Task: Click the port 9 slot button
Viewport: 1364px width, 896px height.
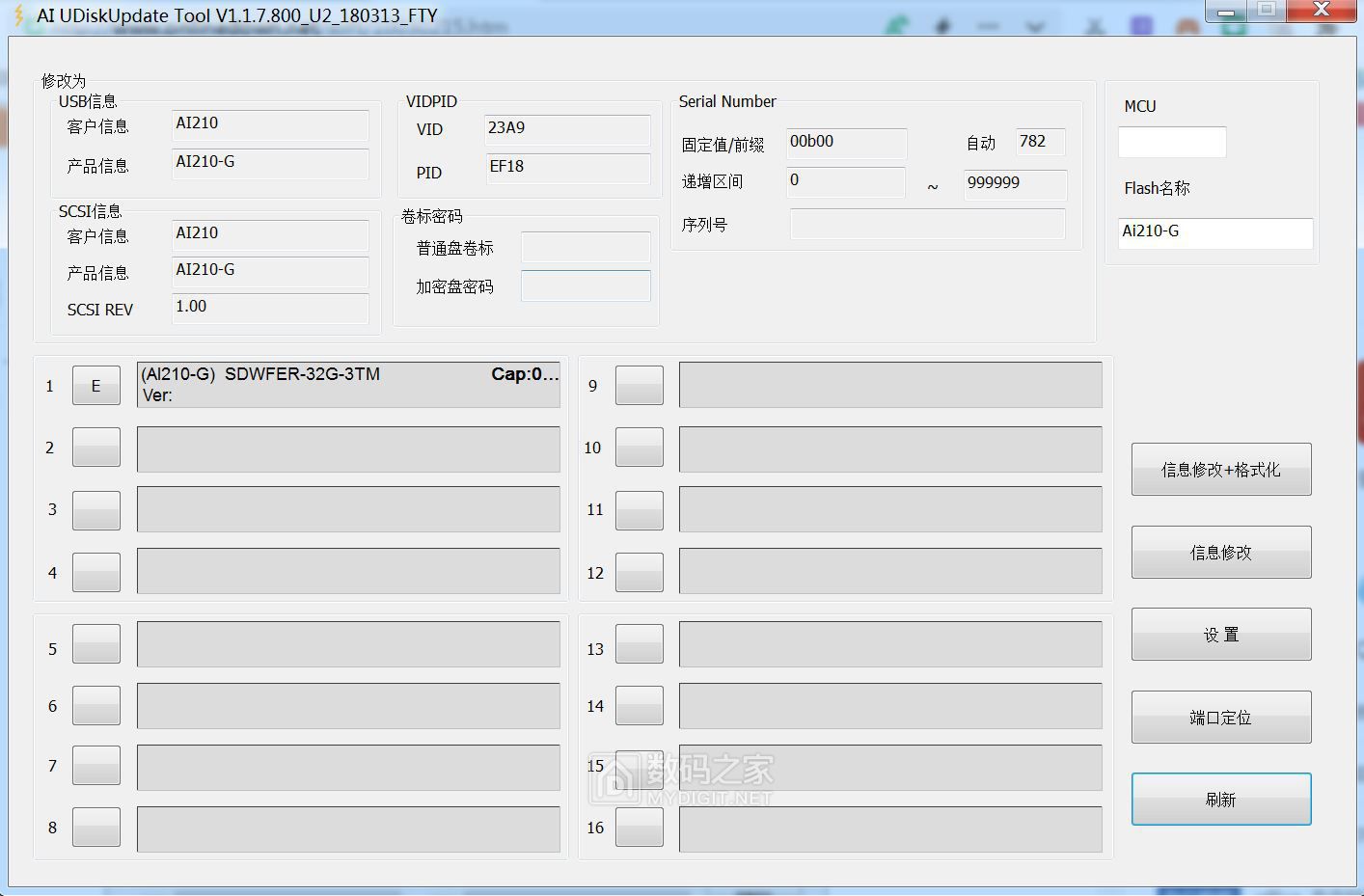Action: pos(640,386)
